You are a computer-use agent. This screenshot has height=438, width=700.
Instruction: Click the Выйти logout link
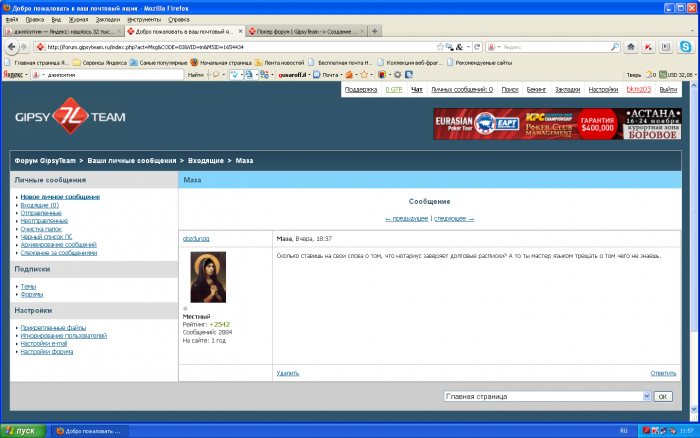[x=668, y=90]
